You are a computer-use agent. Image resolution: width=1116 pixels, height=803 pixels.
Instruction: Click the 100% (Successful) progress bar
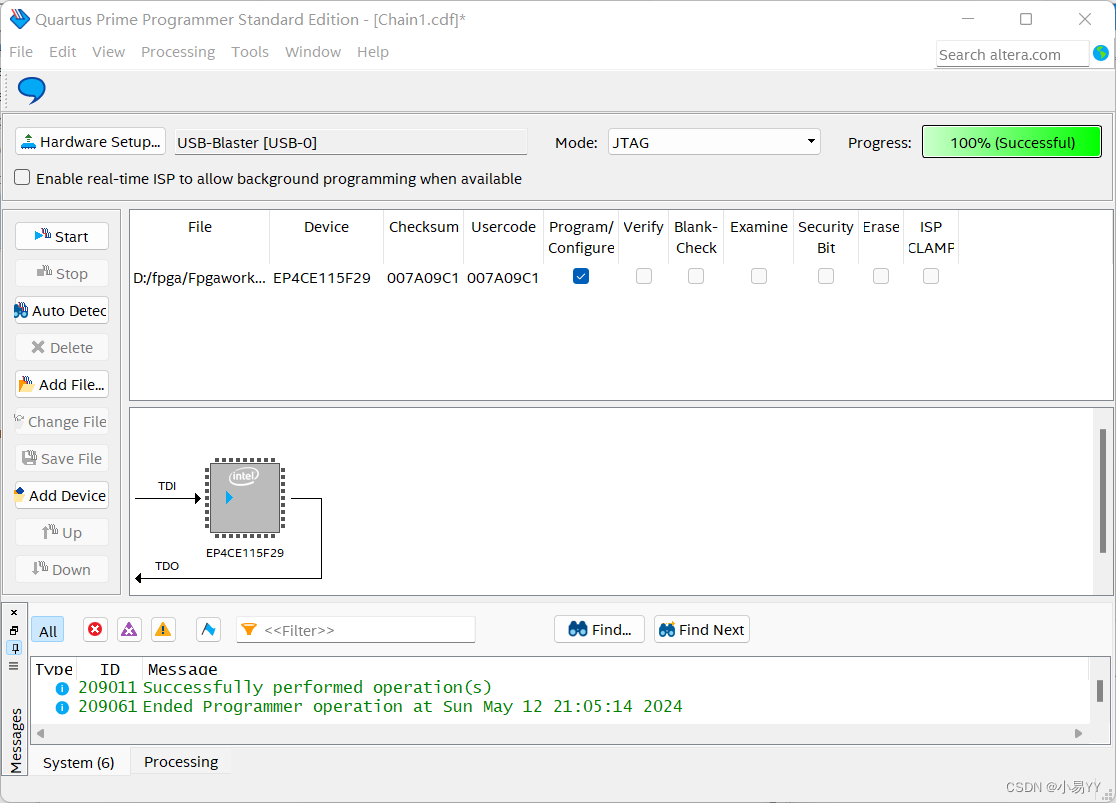click(1011, 142)
